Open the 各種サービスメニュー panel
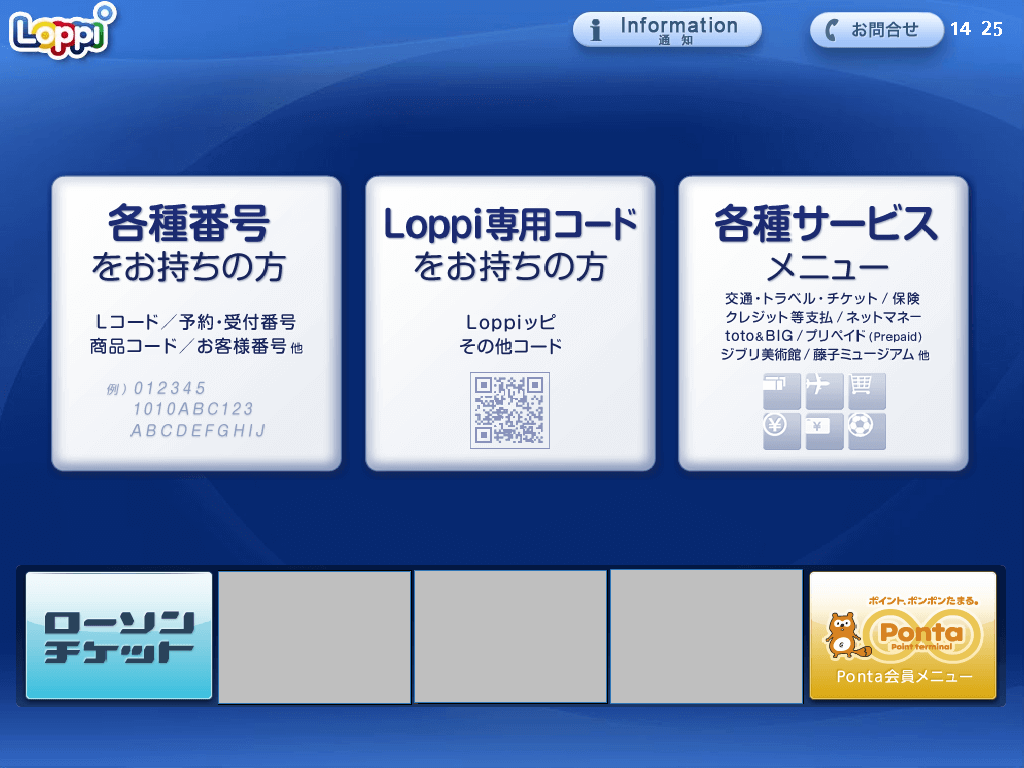Viewport: 1024px width, 768px height. (824, 323)
